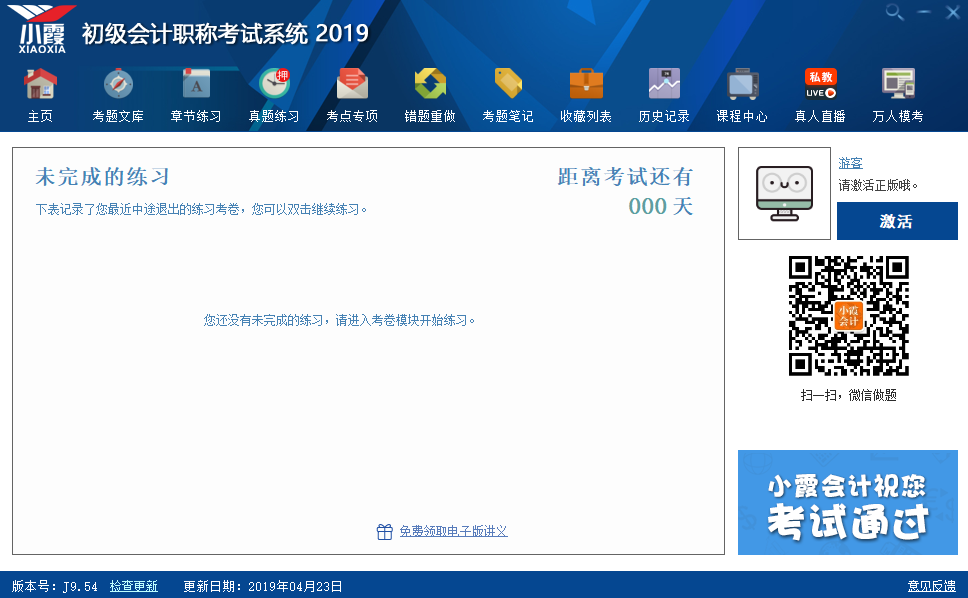Open the 历史记录 chart icon
This screenshot has width=968, height=598.
coord(664,84)
